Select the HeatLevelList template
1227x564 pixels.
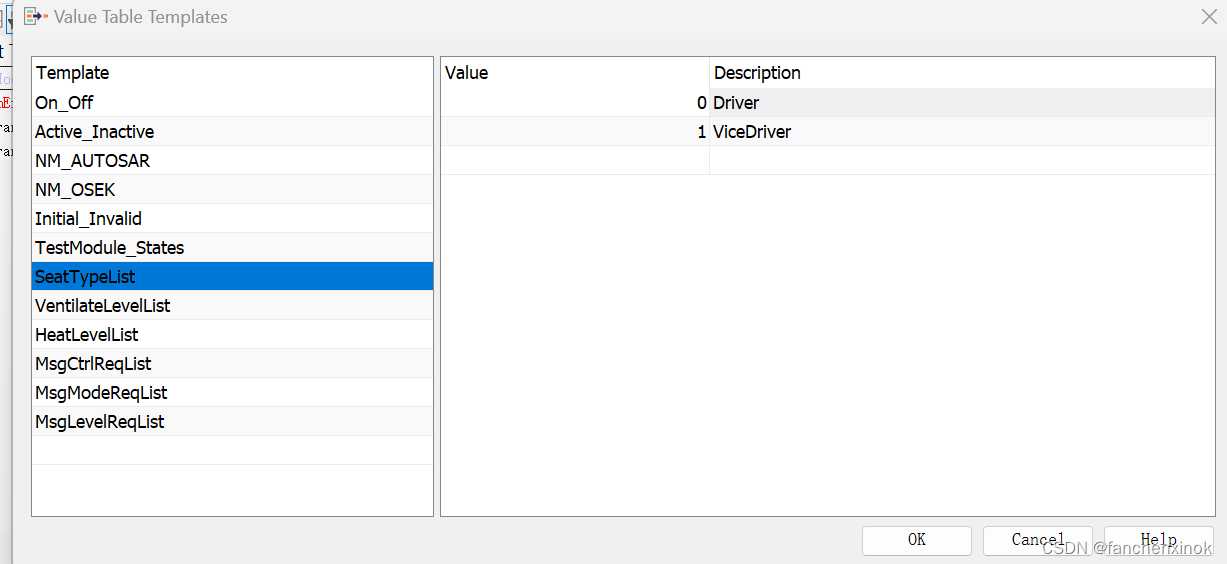[x=233, y=334]
